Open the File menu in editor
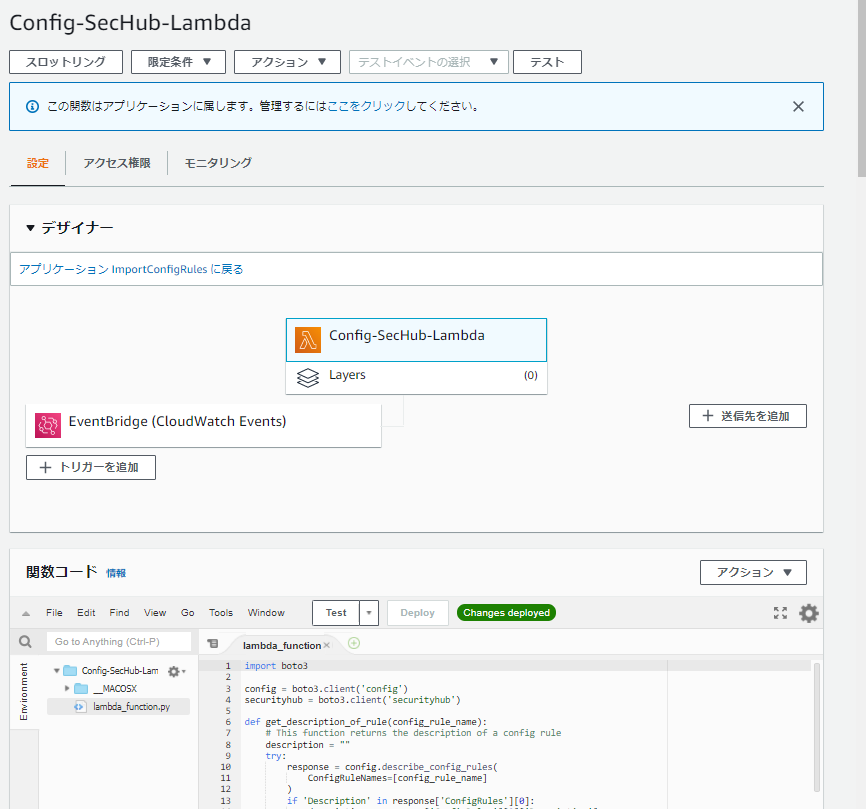Image resolution: width=866 pixels, height=809 pixels. pos(54,613)
